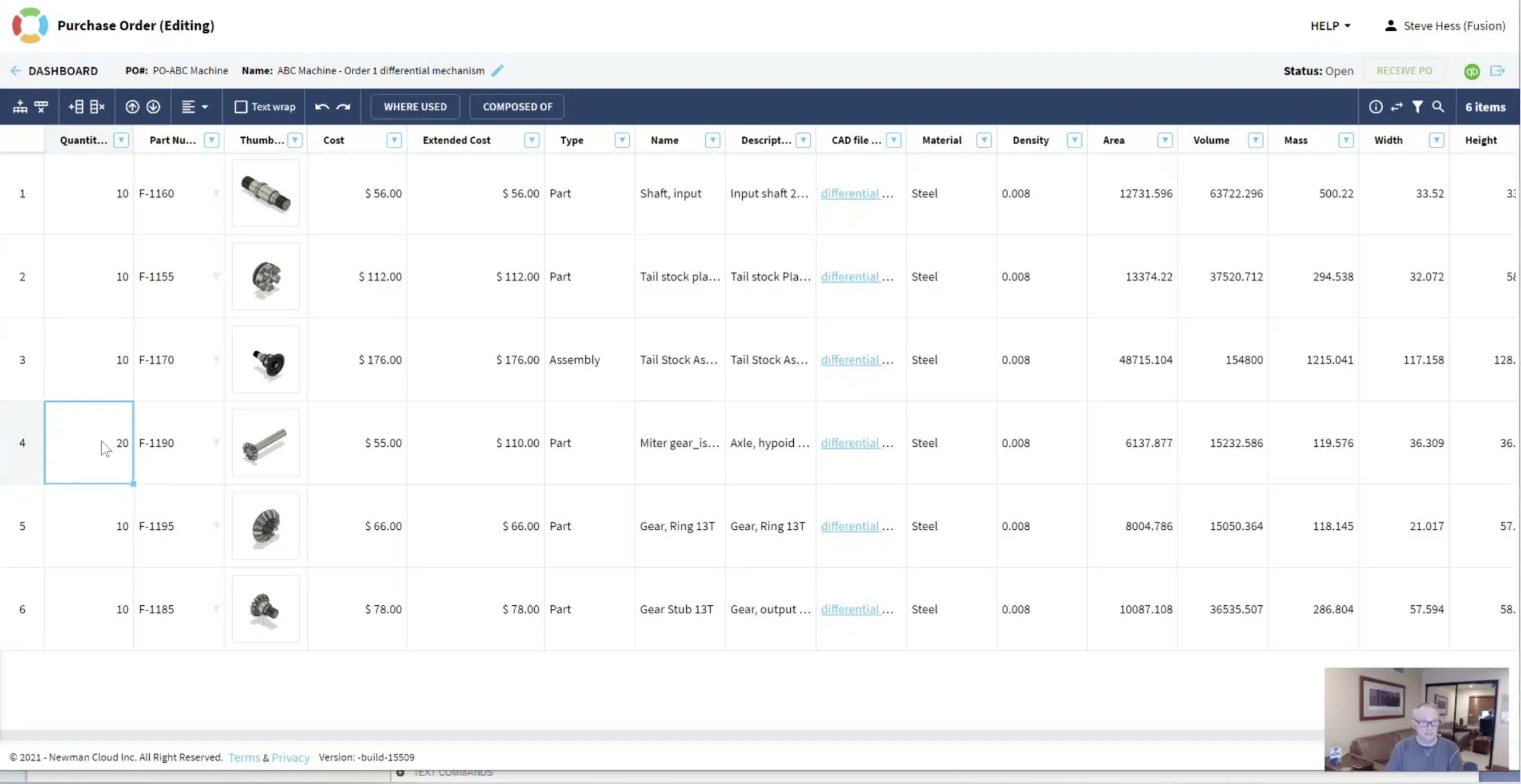This screenshot has width=1521, height=784.
Task: Click the delete column icon
Action: pyautogui.click(x=97, y=107)
